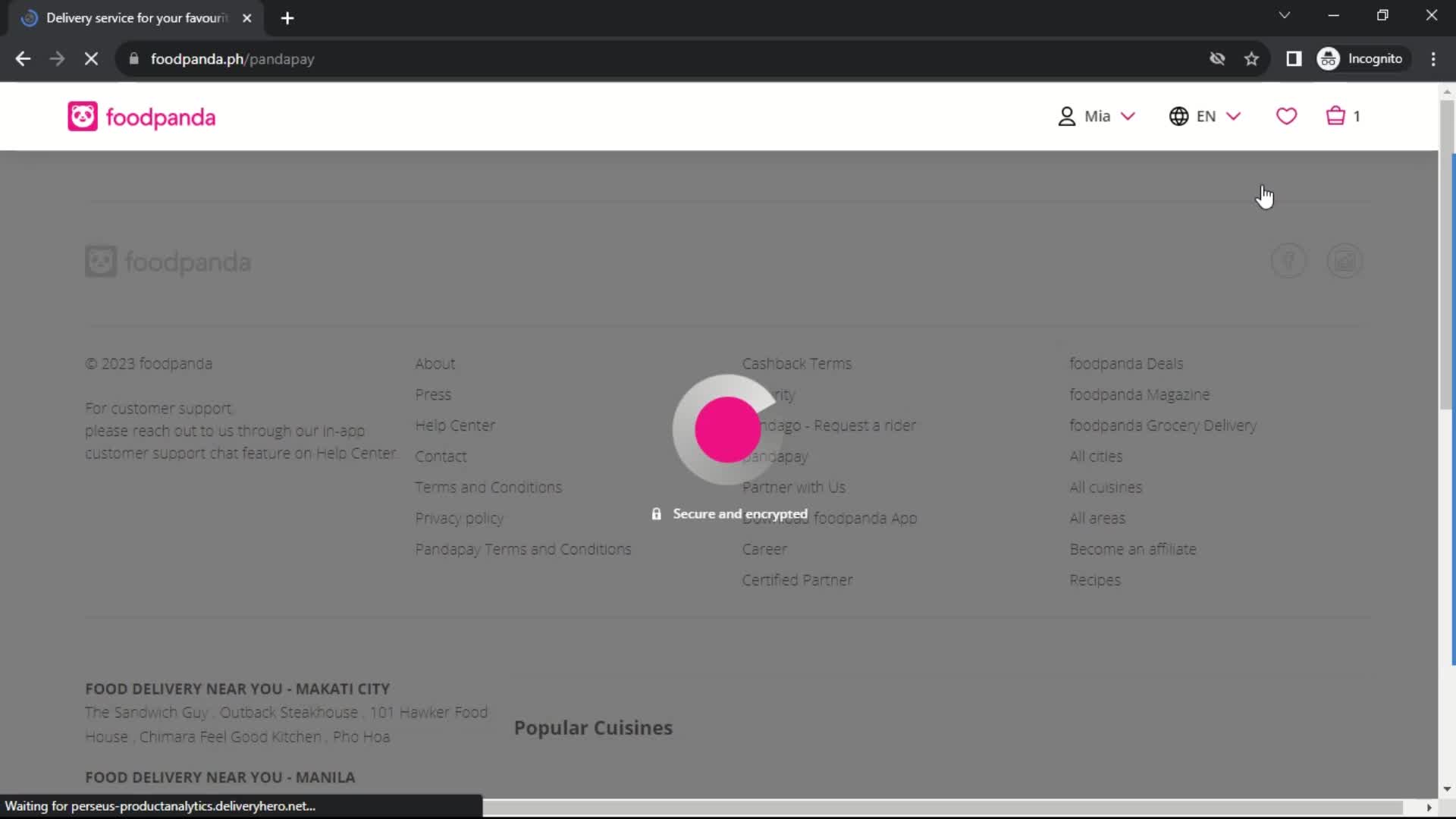
Task: Open Partner with Us link
Action: point(794,487)
